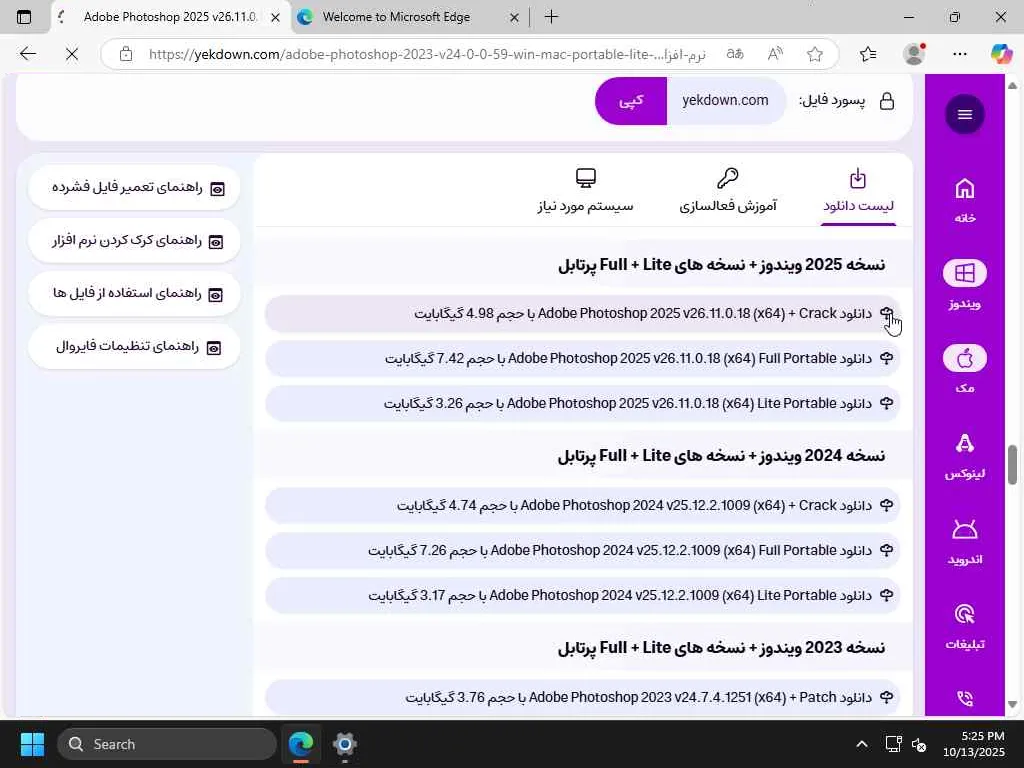This screenshot has height=768, width=1024.
Task: Open a new browser tab
Action: click(x=551, y=17)
